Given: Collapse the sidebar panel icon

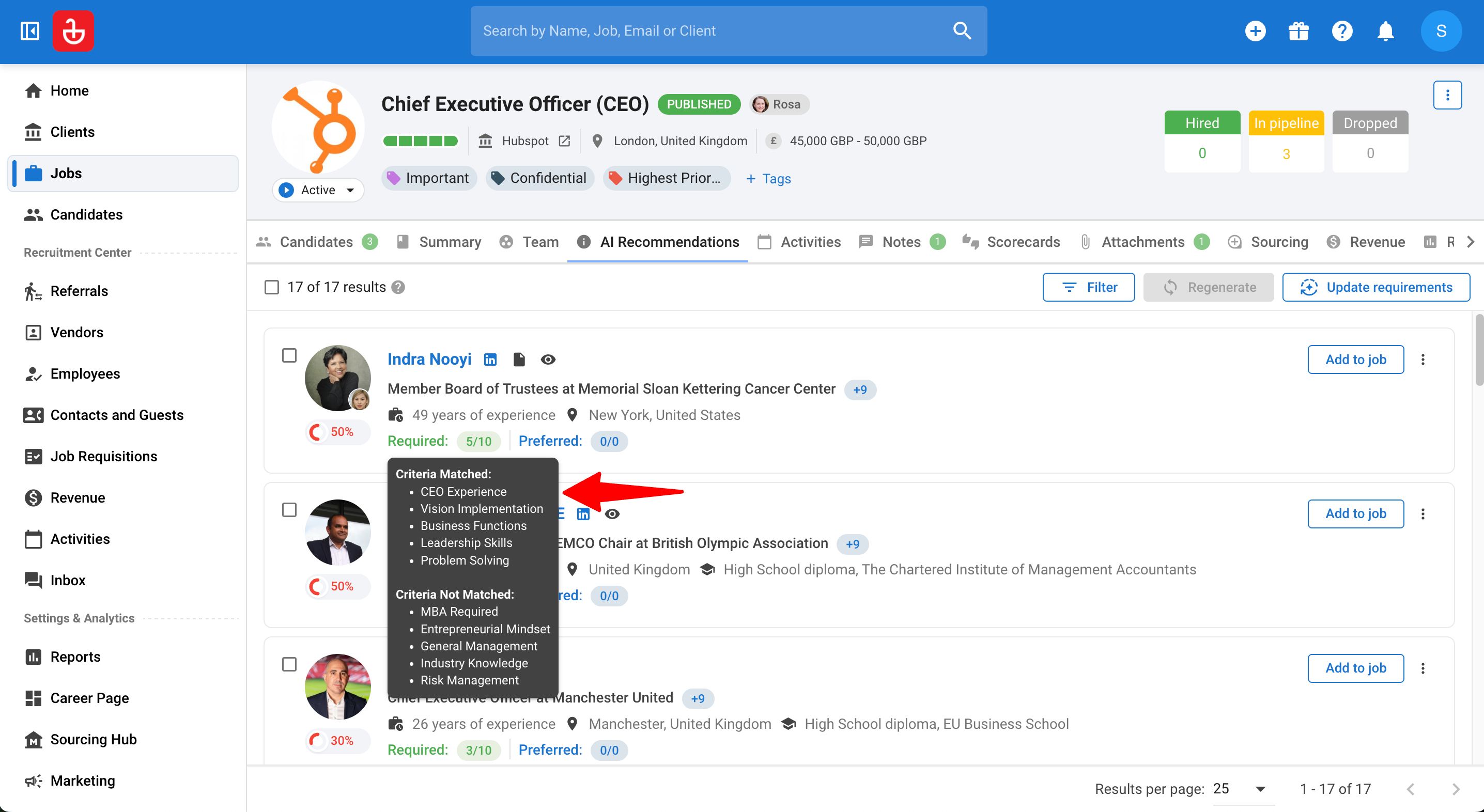Looking at the screenshot, I should 30,31.
